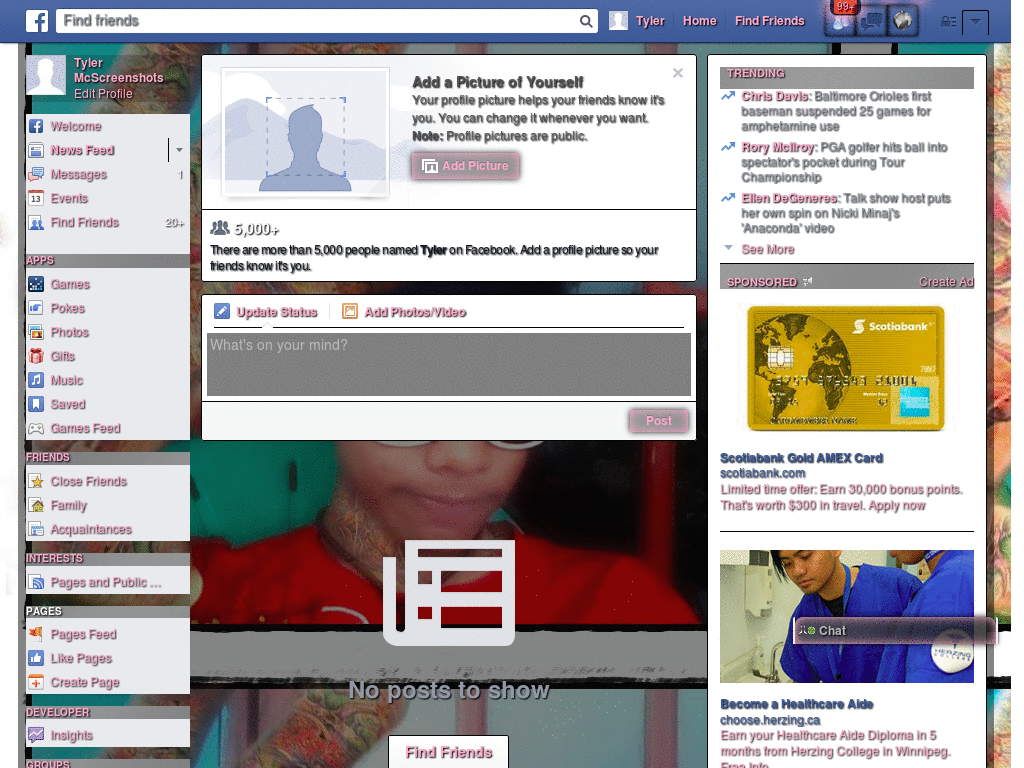Open the account menu dropdown arrow

(x=975, y=22)
